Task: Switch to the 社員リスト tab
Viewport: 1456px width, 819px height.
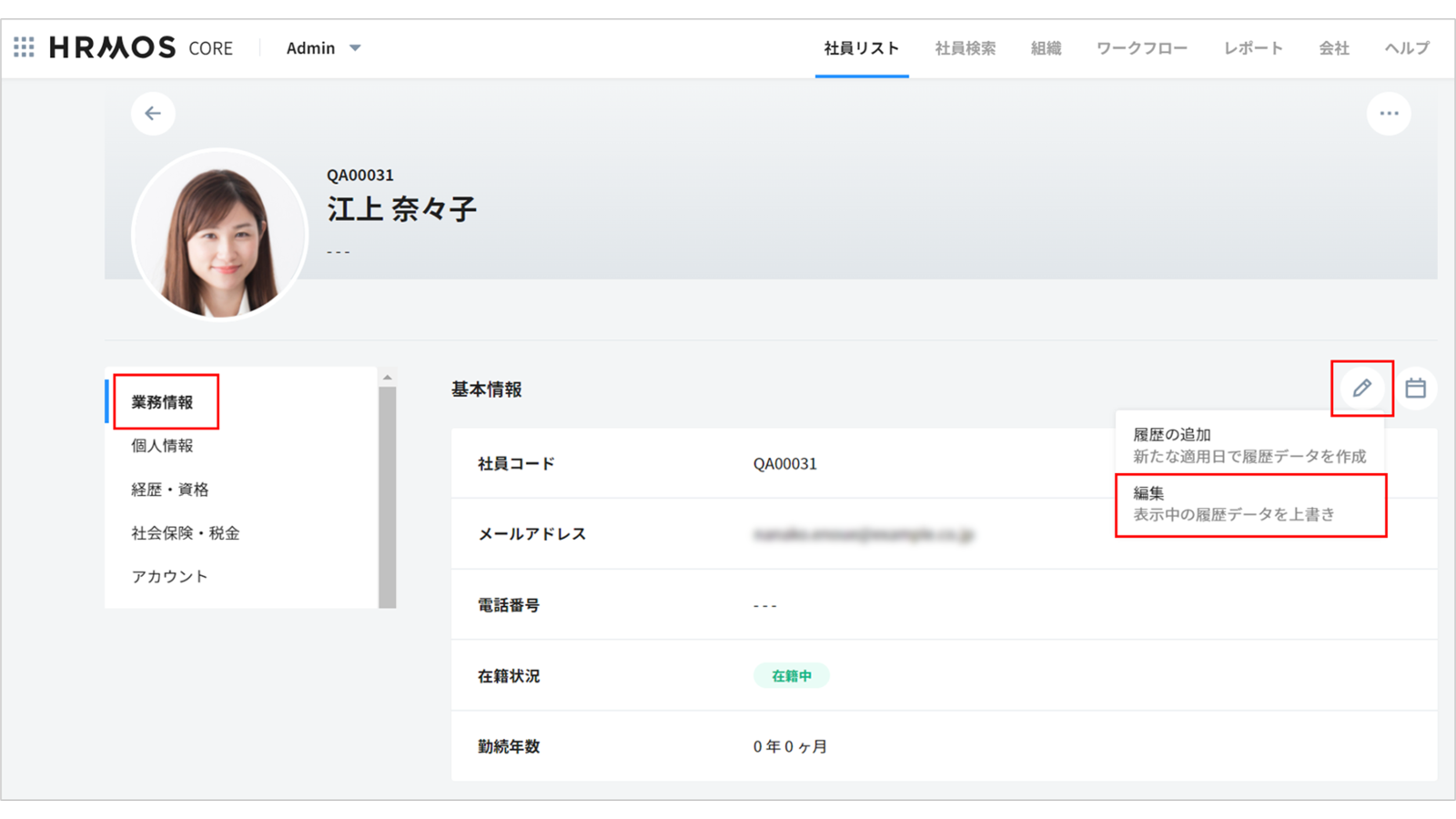Action: pos(861,48)
